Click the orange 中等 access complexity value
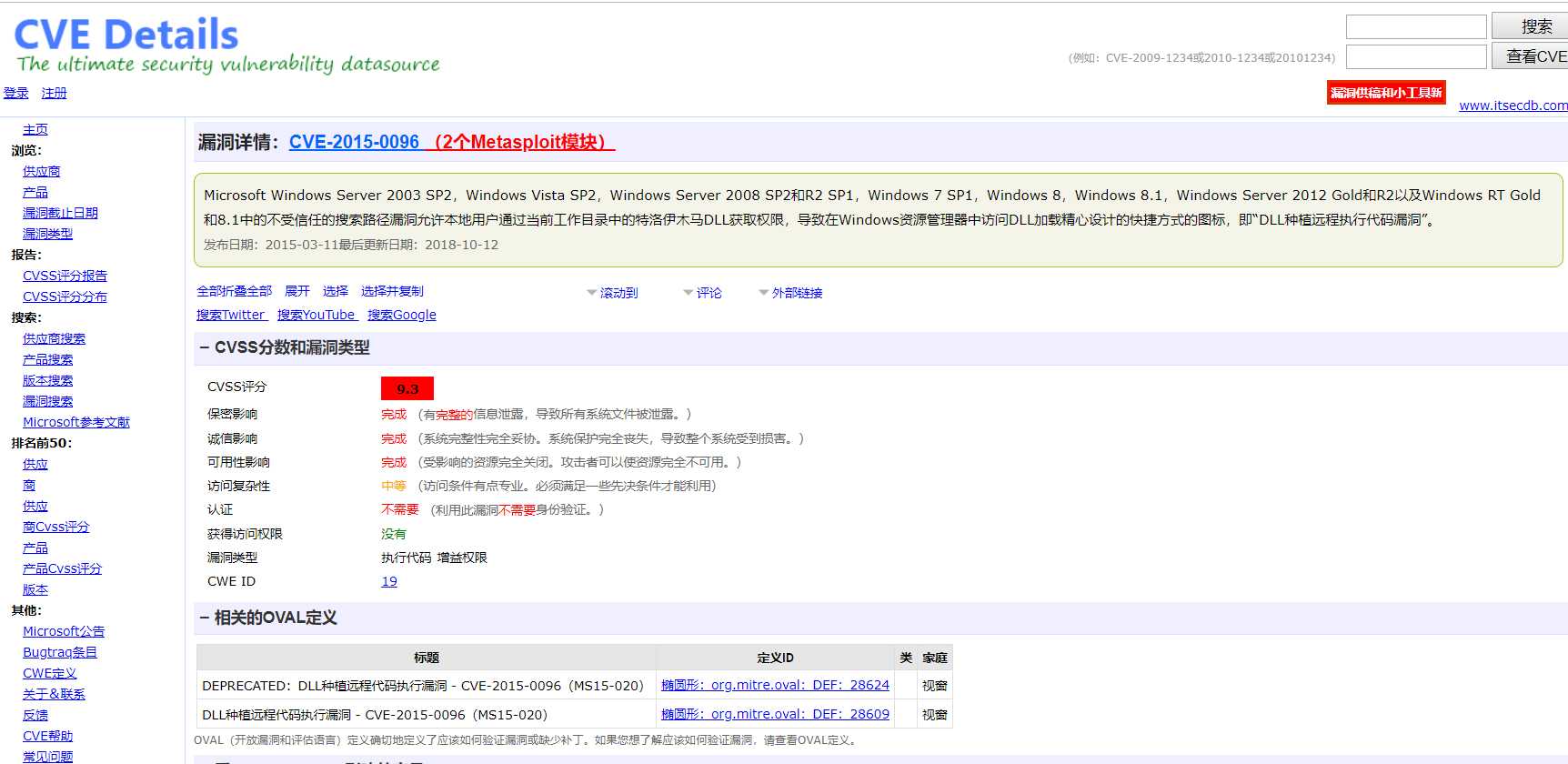The image size is (1568, 764). (394, 486)
